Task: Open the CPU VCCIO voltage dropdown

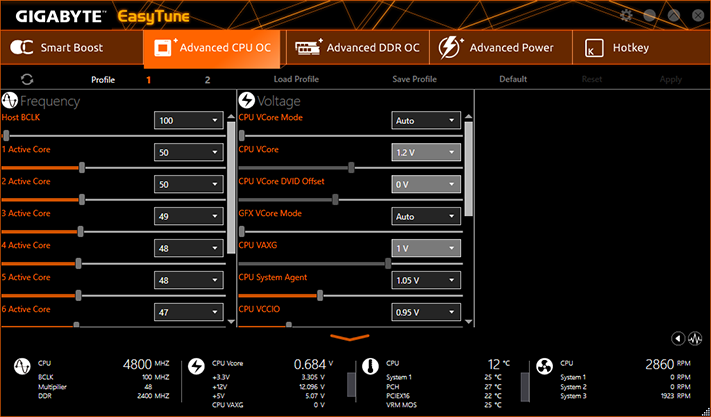Action: 426,312
